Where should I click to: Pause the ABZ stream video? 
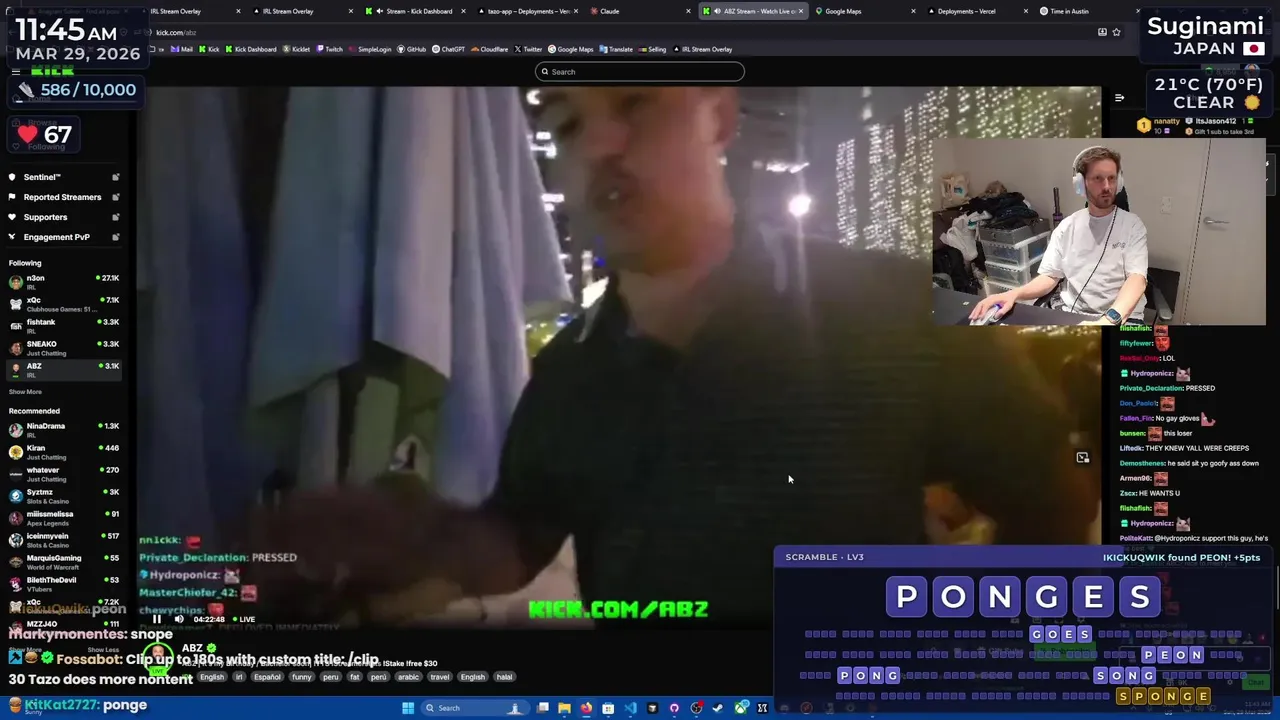pyautogui.click(x=156, y=619)
